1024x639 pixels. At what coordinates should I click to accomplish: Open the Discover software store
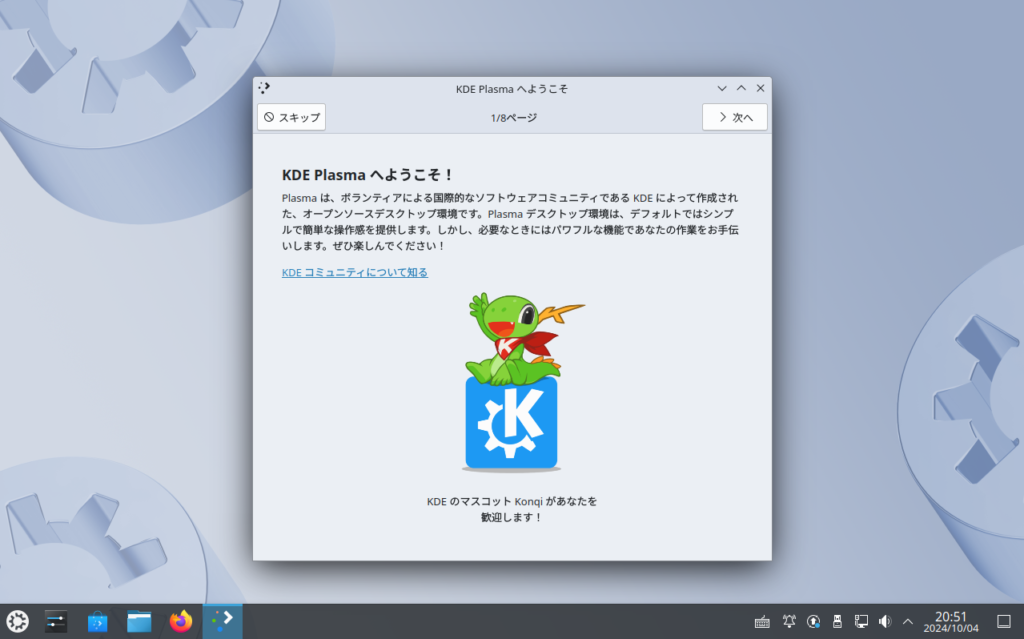click(98, 621)
